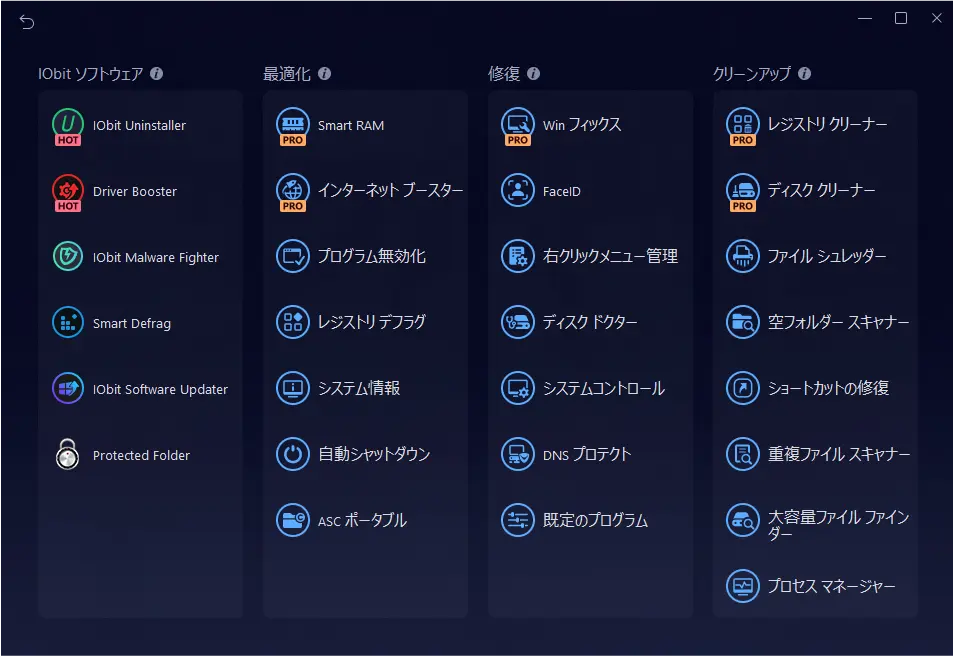The width and height of the screenshot is (953, 656).
Task: Go back using the top-left arrow
Action: 26,21
